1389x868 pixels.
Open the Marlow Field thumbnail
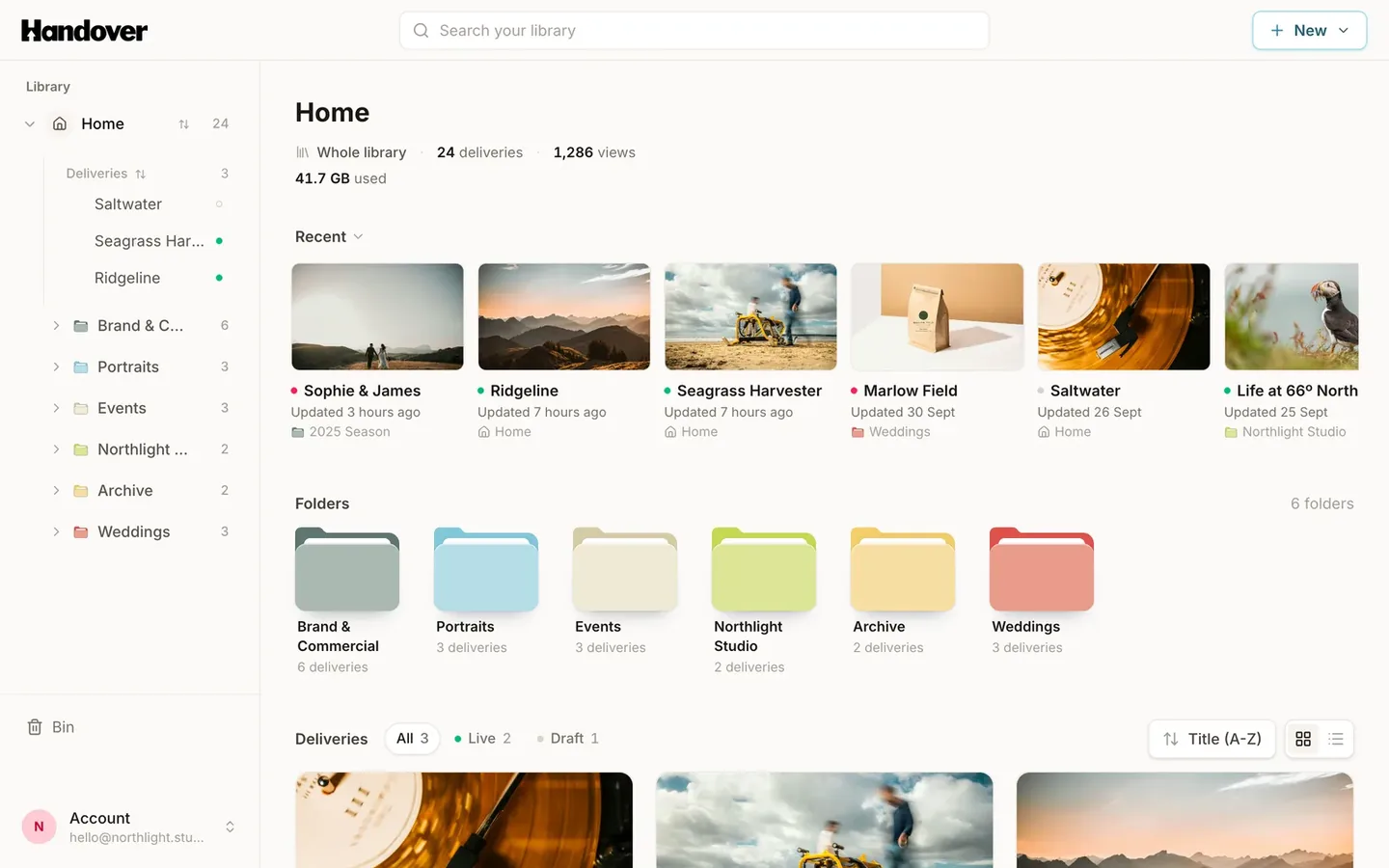pos(937,316)
